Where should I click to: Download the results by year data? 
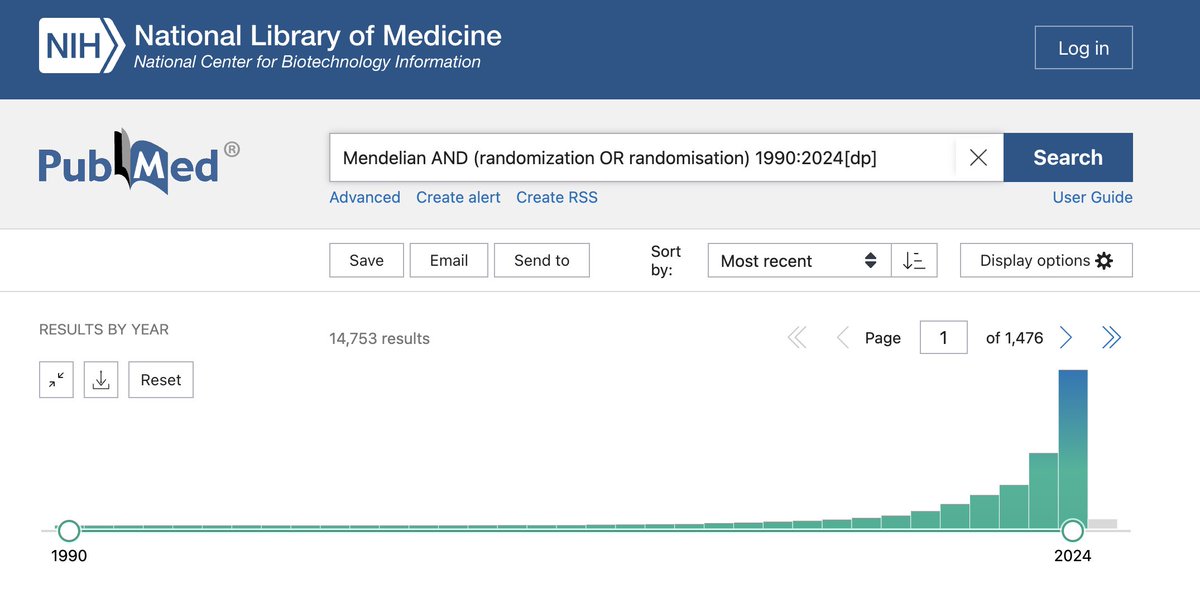(101, 380)
